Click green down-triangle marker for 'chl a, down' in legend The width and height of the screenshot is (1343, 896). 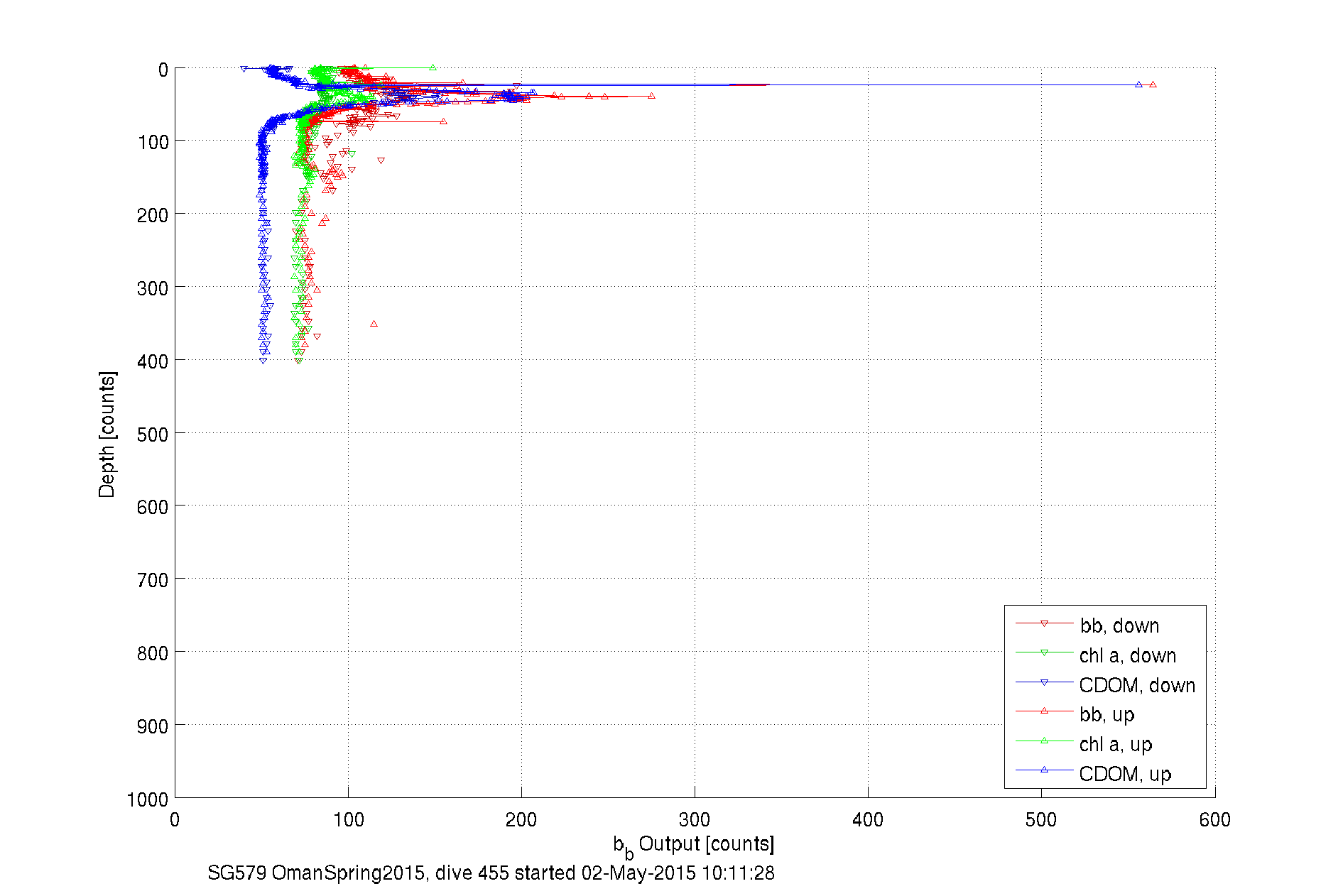(1044, 652)
